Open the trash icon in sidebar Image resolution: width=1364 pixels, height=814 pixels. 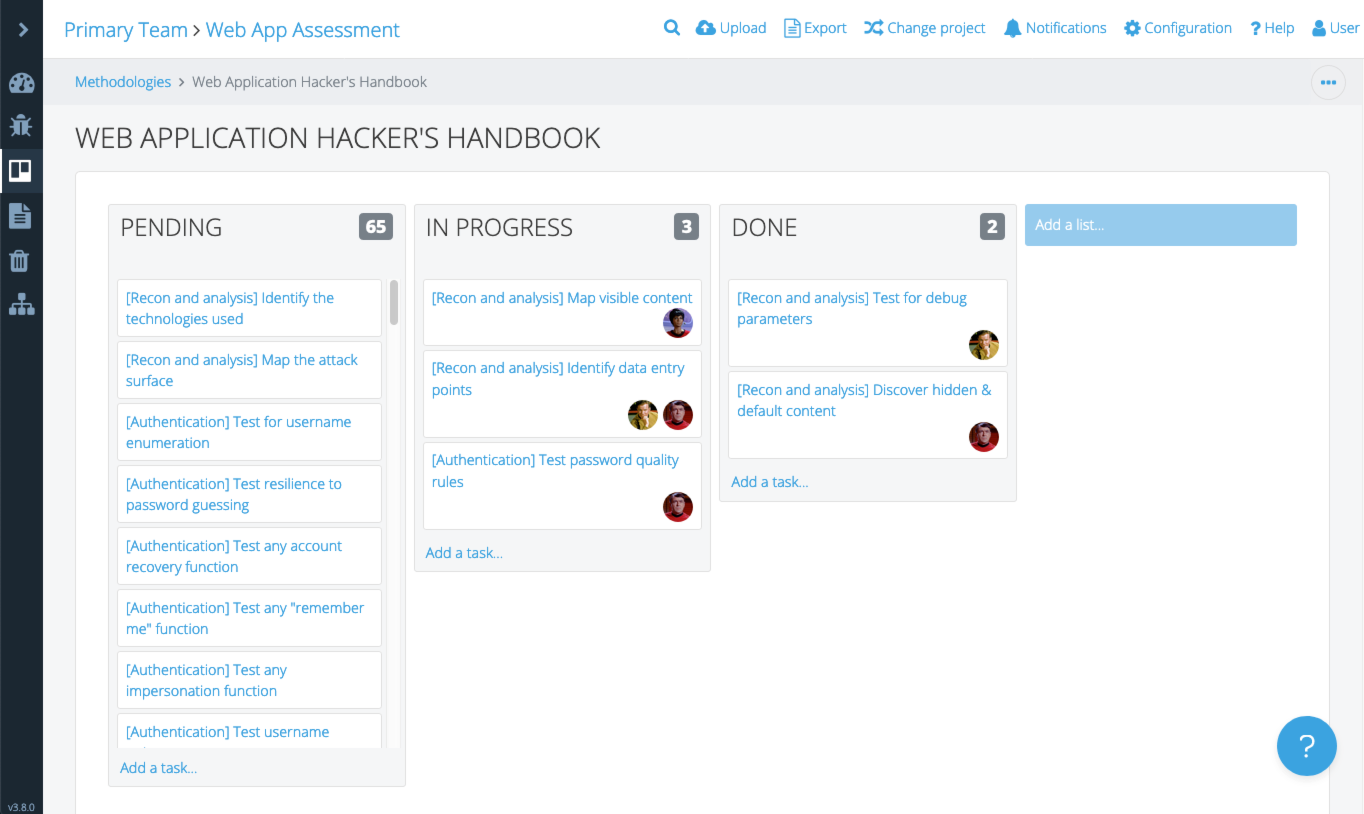pos(21,261)
